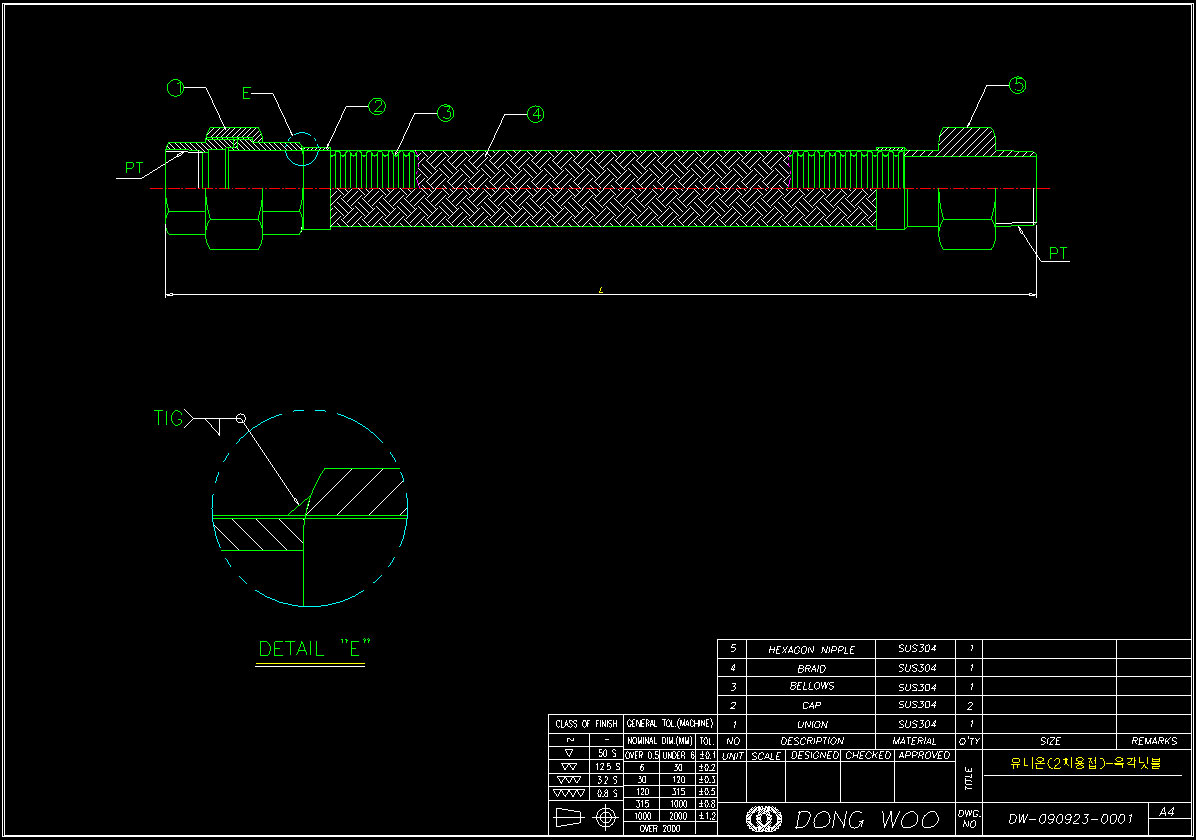Select the '50 S' finish value
Viewport: 1196px width, 840px height.
[x=607, y=753]
